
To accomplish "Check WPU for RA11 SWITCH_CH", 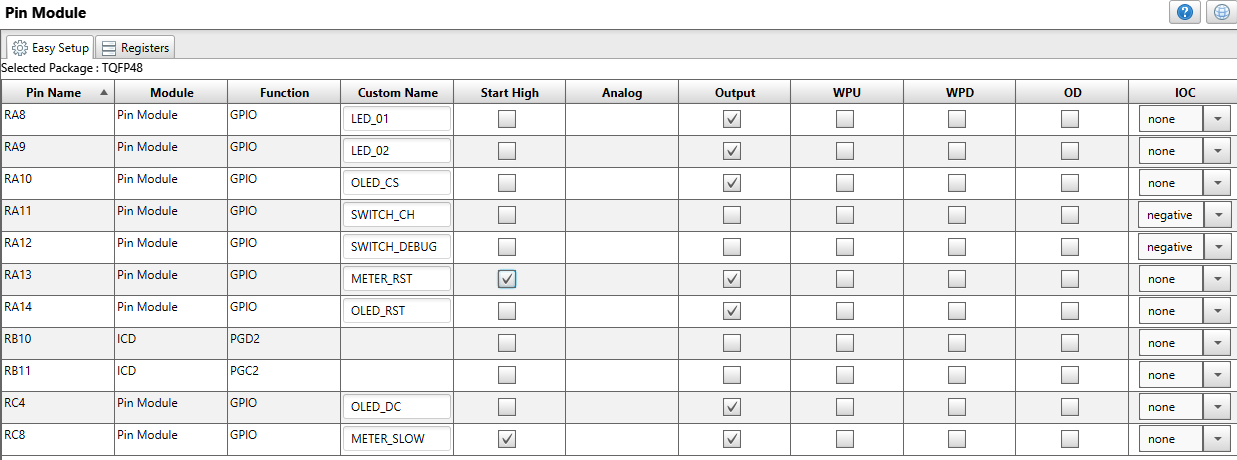I will click(x=845, y=215).
